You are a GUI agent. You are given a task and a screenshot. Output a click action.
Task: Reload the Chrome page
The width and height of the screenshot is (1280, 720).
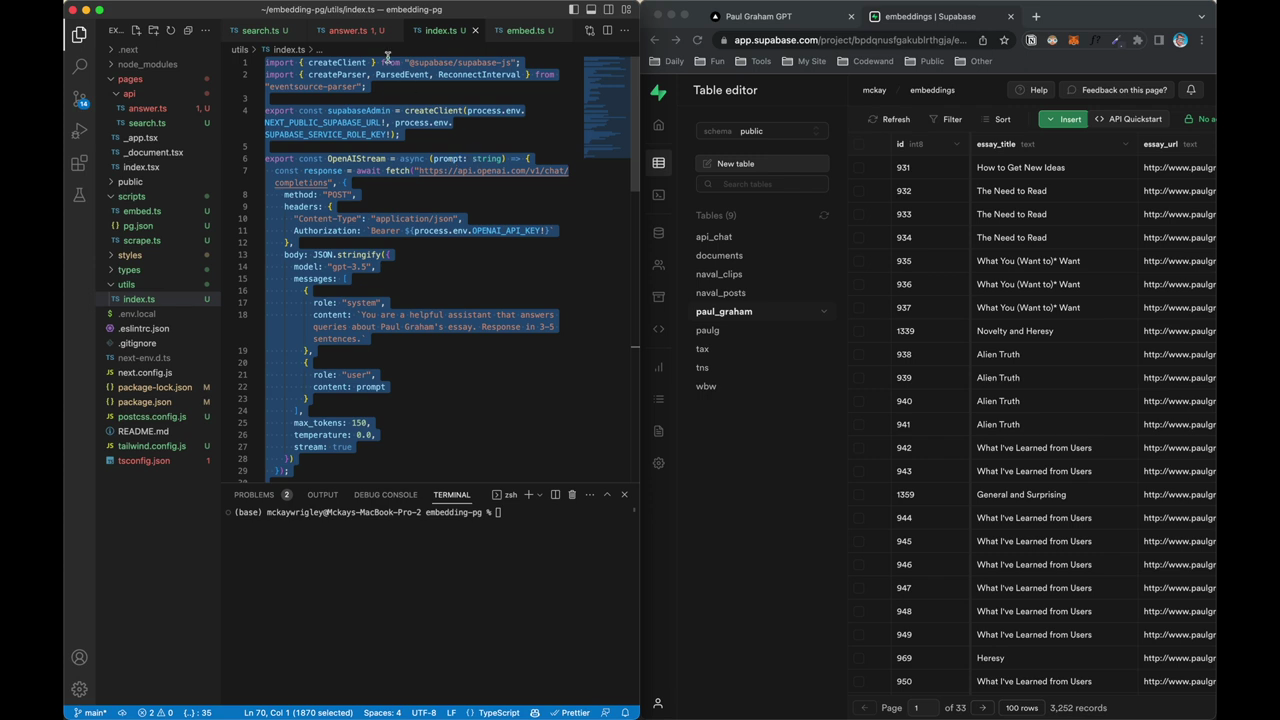point(697,40)
